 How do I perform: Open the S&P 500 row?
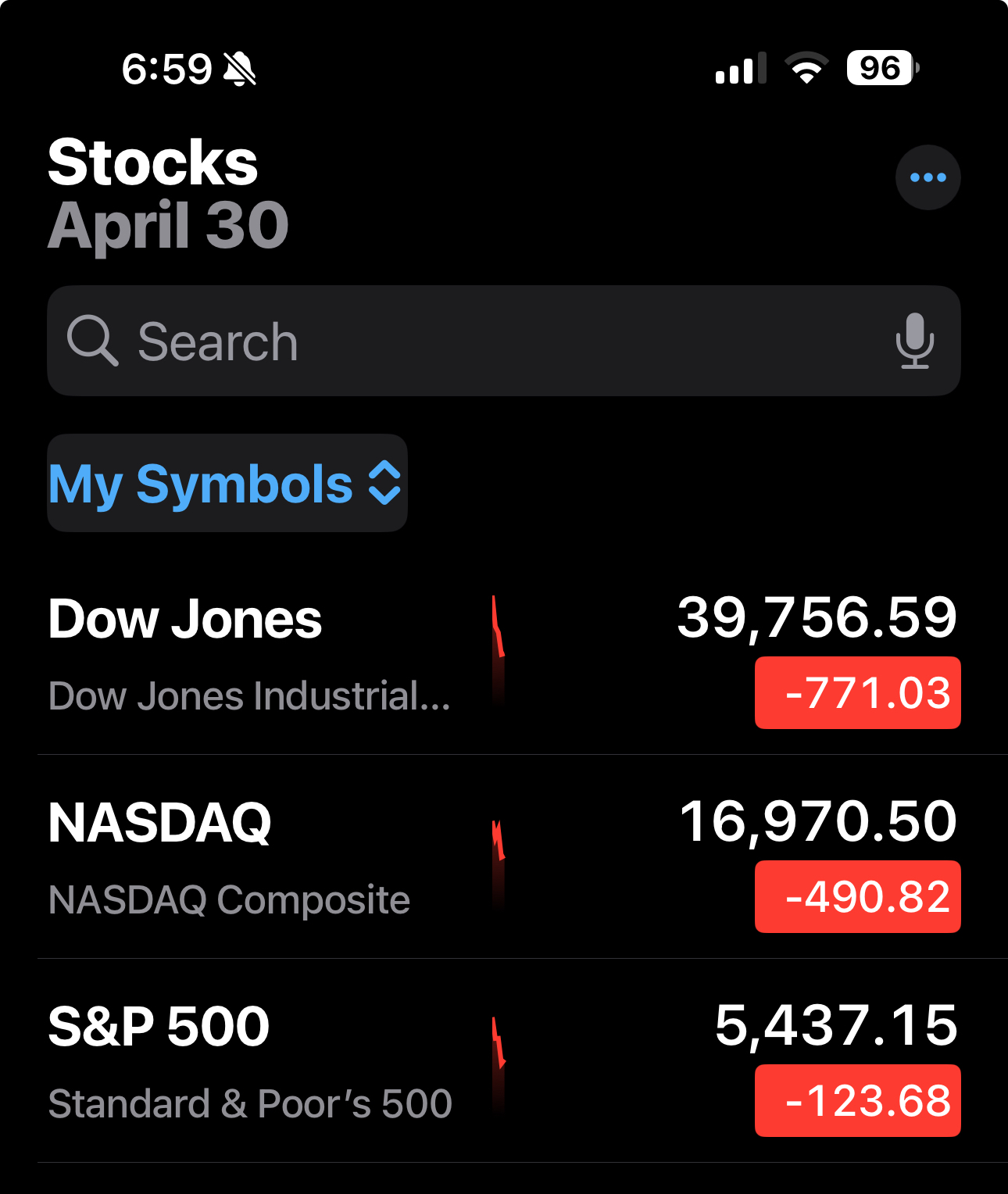point(504,1061)
